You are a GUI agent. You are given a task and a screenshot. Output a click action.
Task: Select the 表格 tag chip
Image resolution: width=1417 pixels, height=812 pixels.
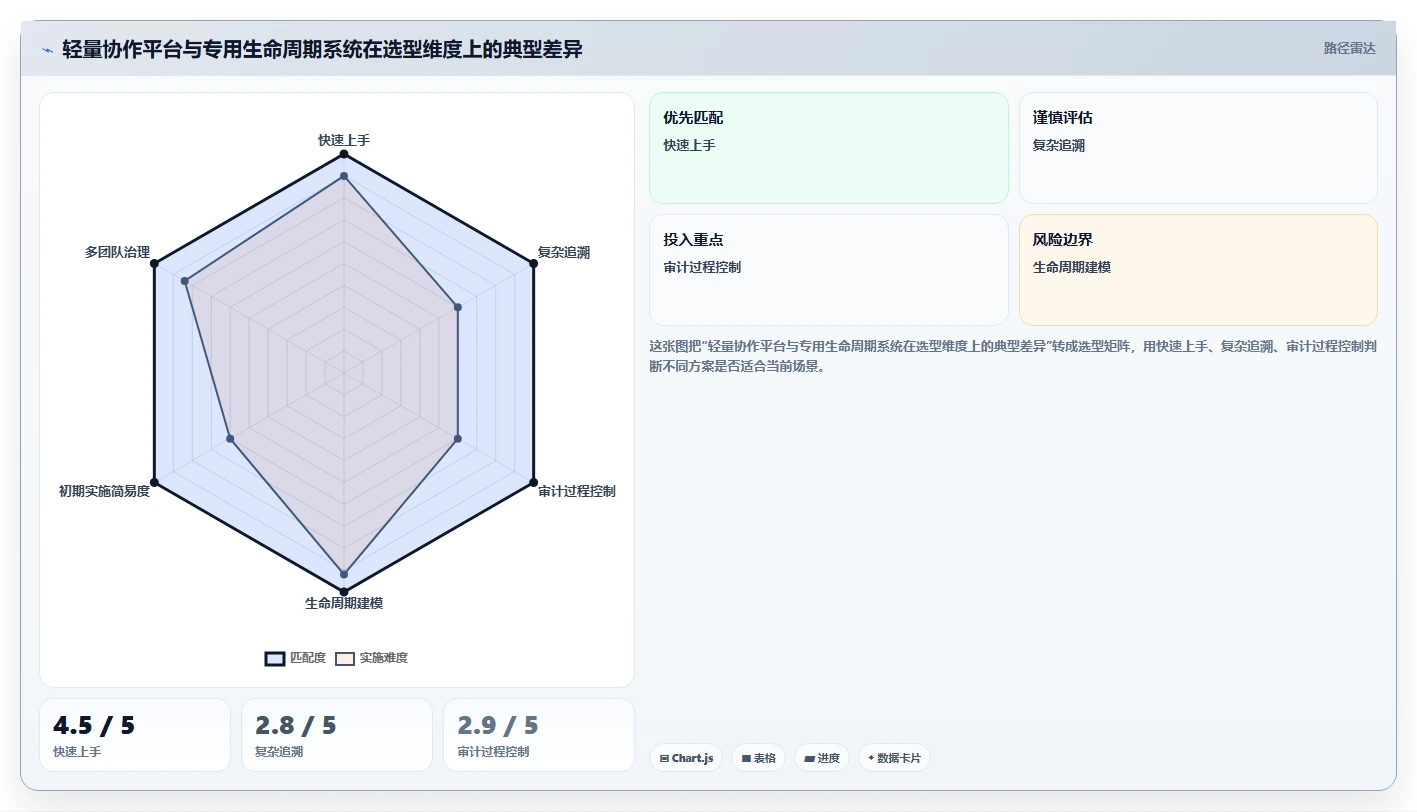(x=759, y=758)
